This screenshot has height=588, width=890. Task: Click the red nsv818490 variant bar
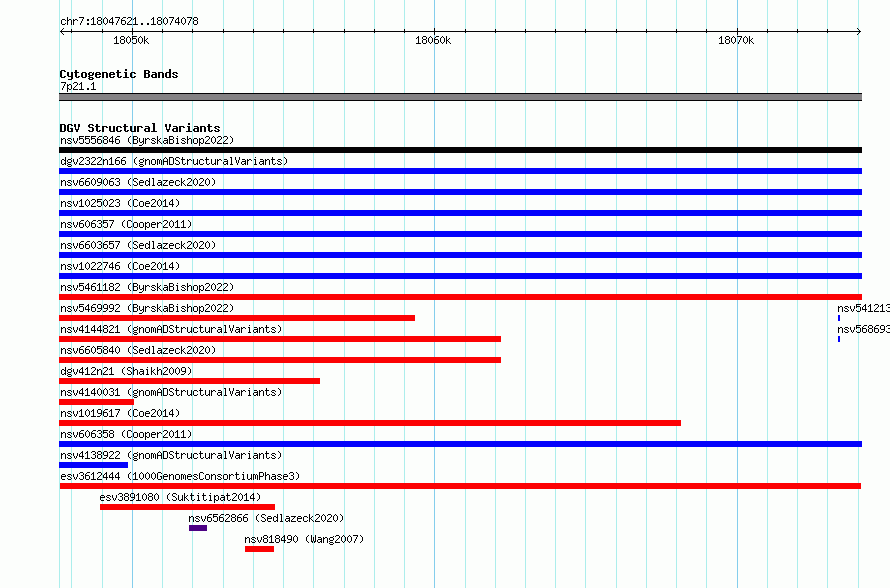pos(259,549)
